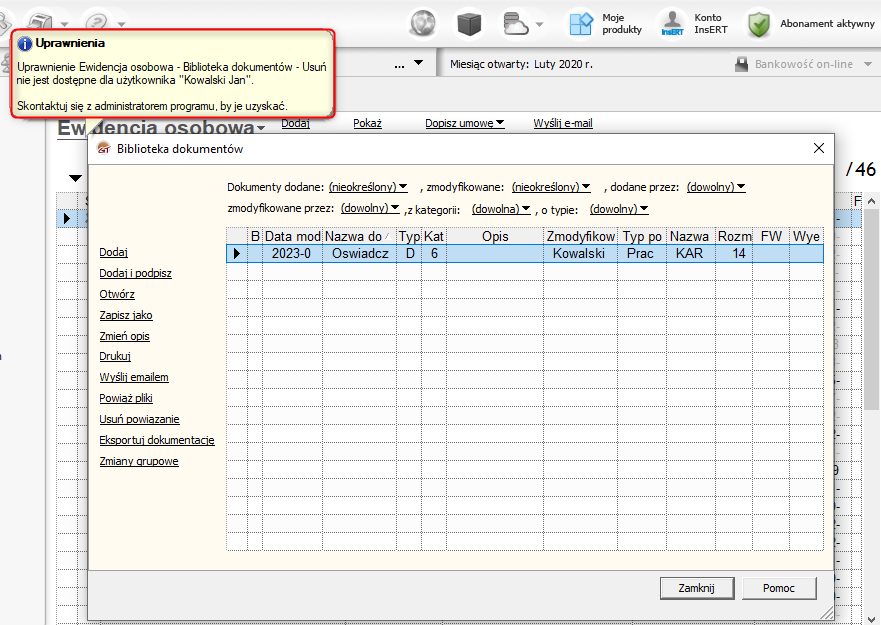Click Dodaj i podpisz
The image size is (881, 625).
(x=135, y=273)
